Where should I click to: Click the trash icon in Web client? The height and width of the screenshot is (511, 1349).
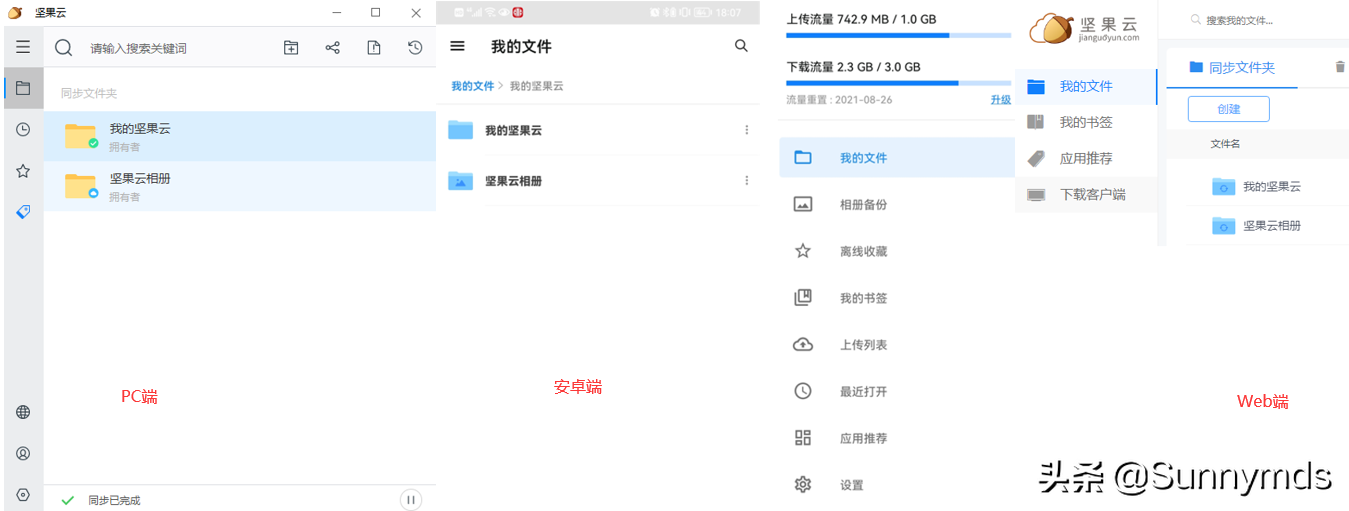tap(1340, 67)
